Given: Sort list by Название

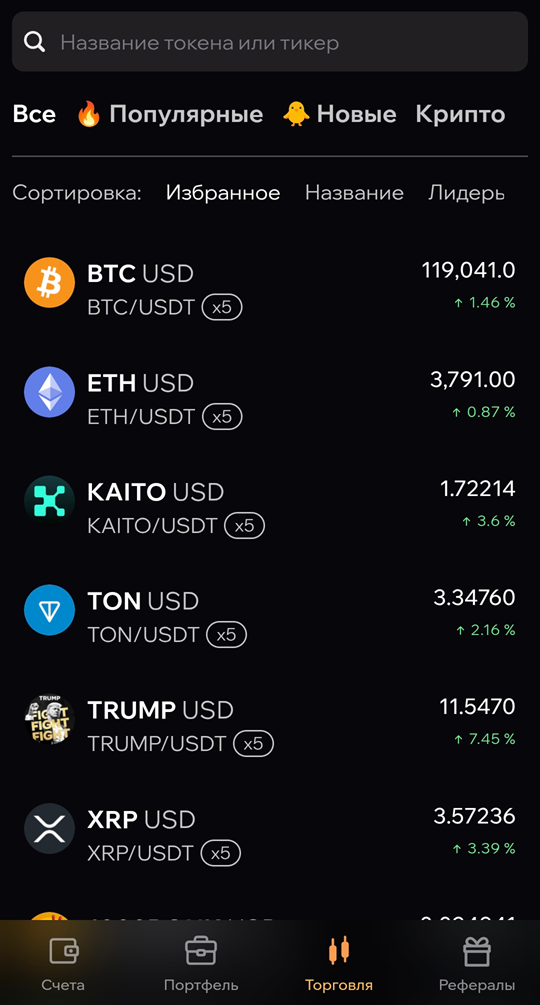Looking at the screenshot, I should click(x=354, y=193).
